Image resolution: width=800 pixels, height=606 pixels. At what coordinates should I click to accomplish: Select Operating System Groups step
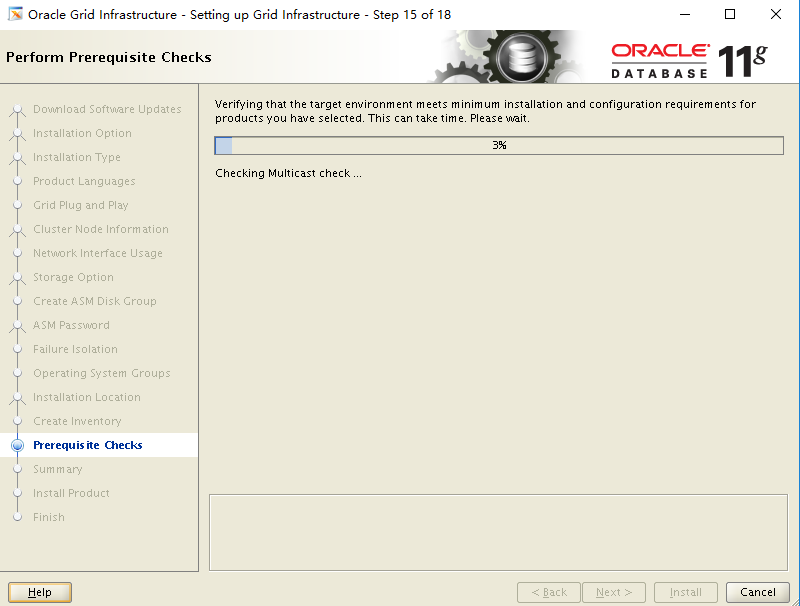102,373
